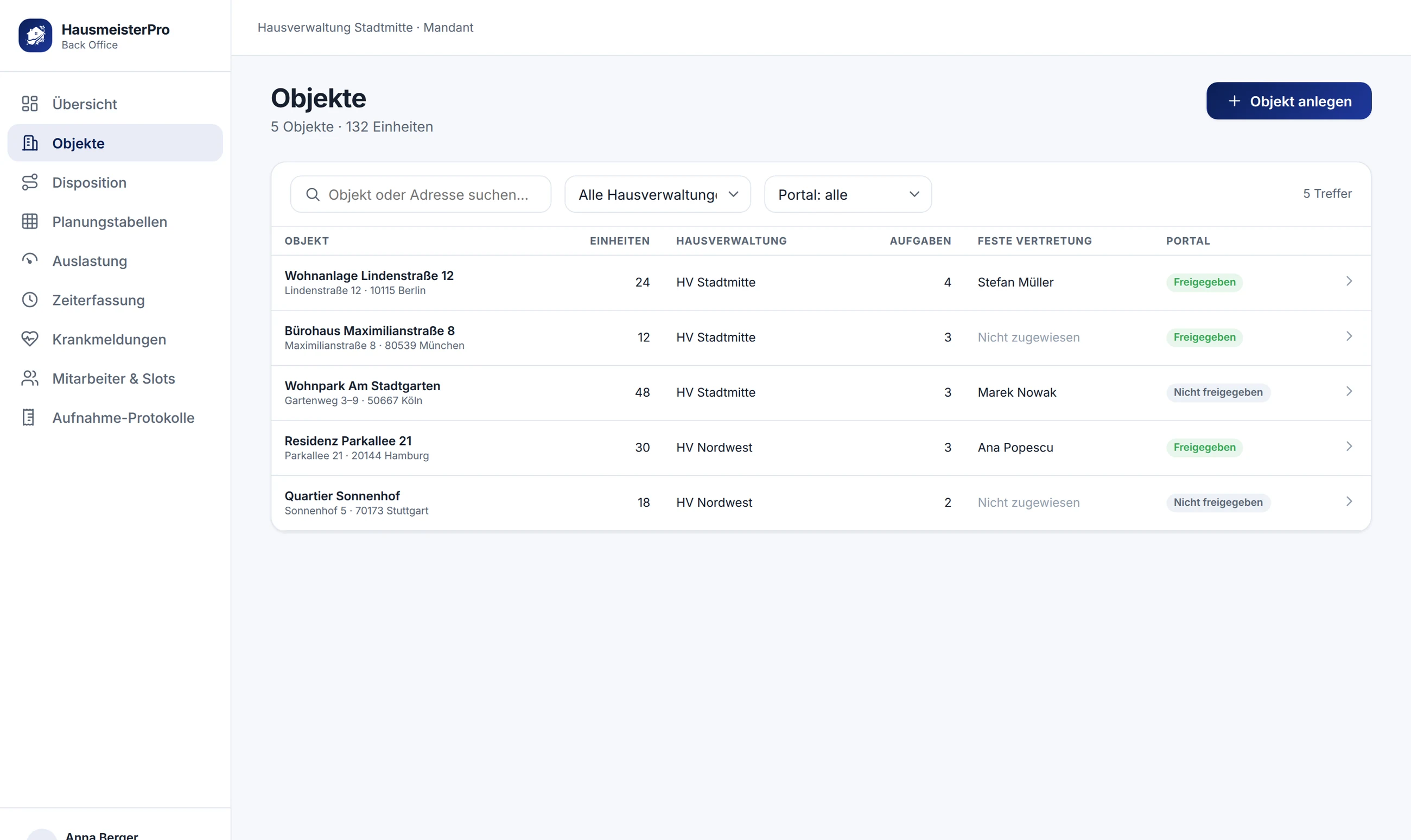The width and height of the screenshot is (1411, 840).
Task: Expand the Portal: alle filter dropdown
Action: (x=848, y=194)
